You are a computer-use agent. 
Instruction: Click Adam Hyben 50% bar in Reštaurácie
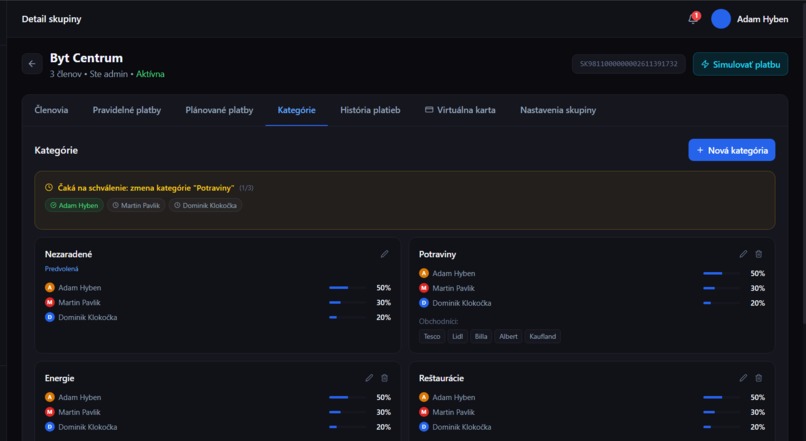point(721,397)
